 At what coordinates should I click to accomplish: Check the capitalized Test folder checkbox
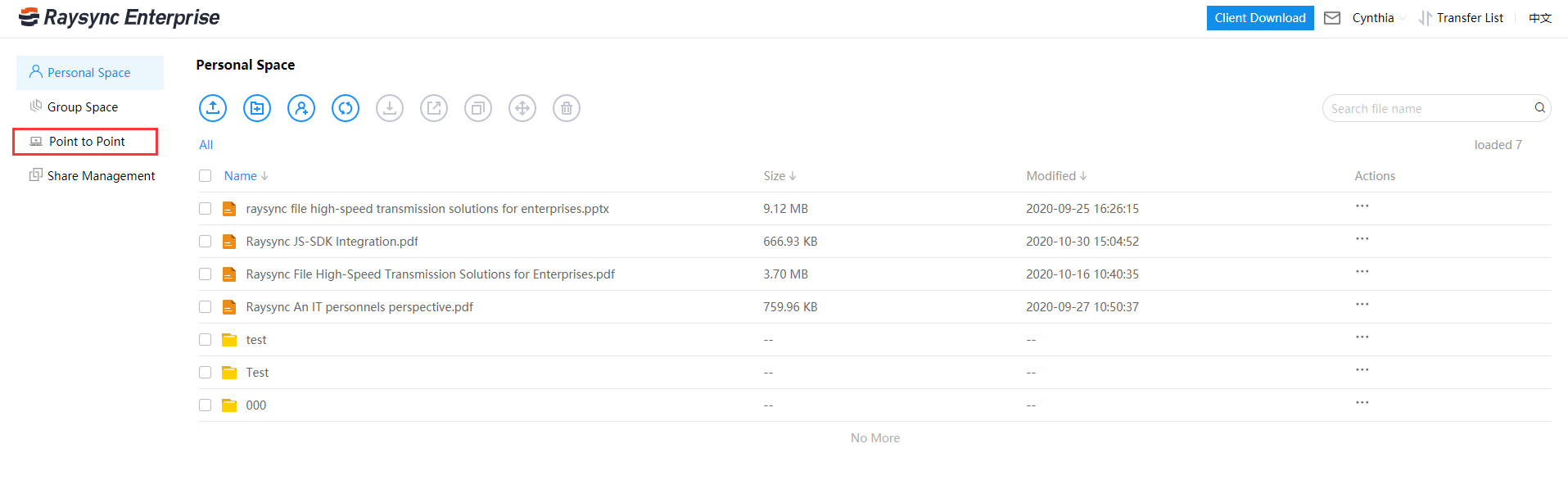coord(206,373)
